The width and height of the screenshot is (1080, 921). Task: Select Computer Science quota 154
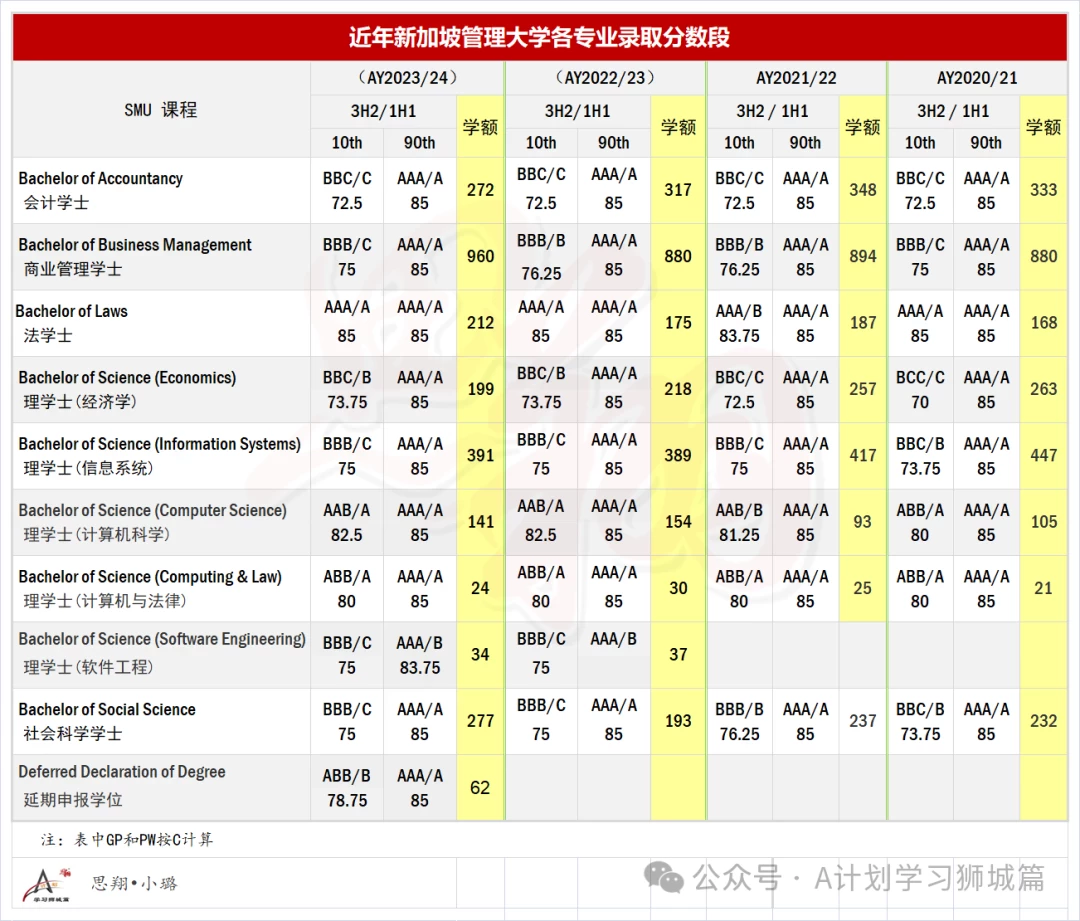pyautogui.click(x=678, y=522)
